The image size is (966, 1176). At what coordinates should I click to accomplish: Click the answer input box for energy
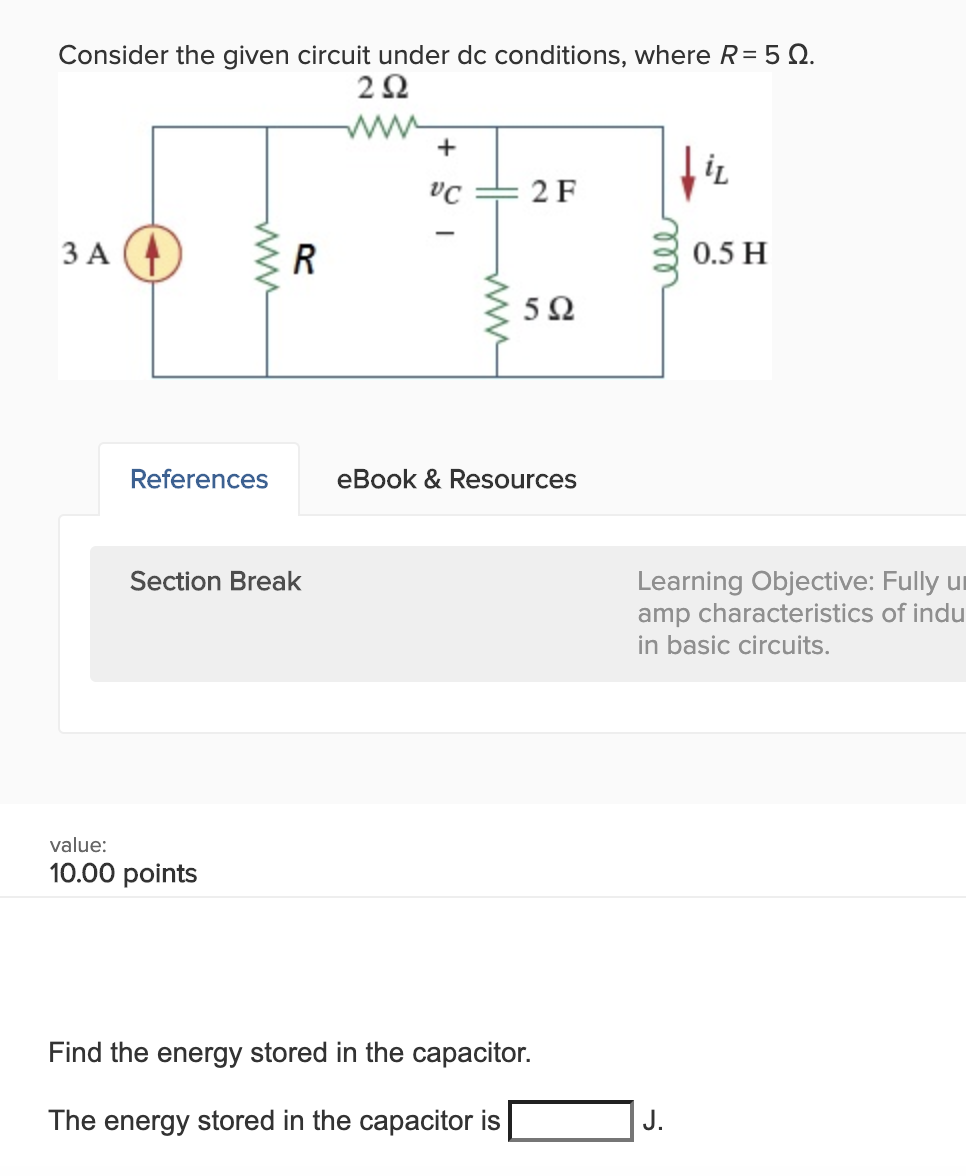pyautogui.click(x=570, y=1120)
